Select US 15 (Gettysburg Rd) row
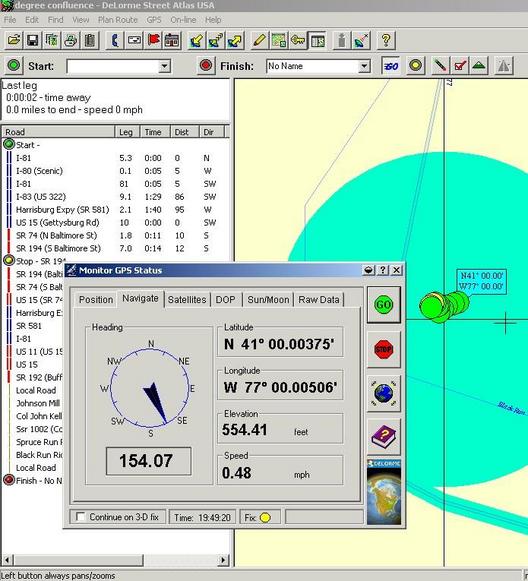The width and height of the screenshot is (528, 581). click(x=115, y=223)
